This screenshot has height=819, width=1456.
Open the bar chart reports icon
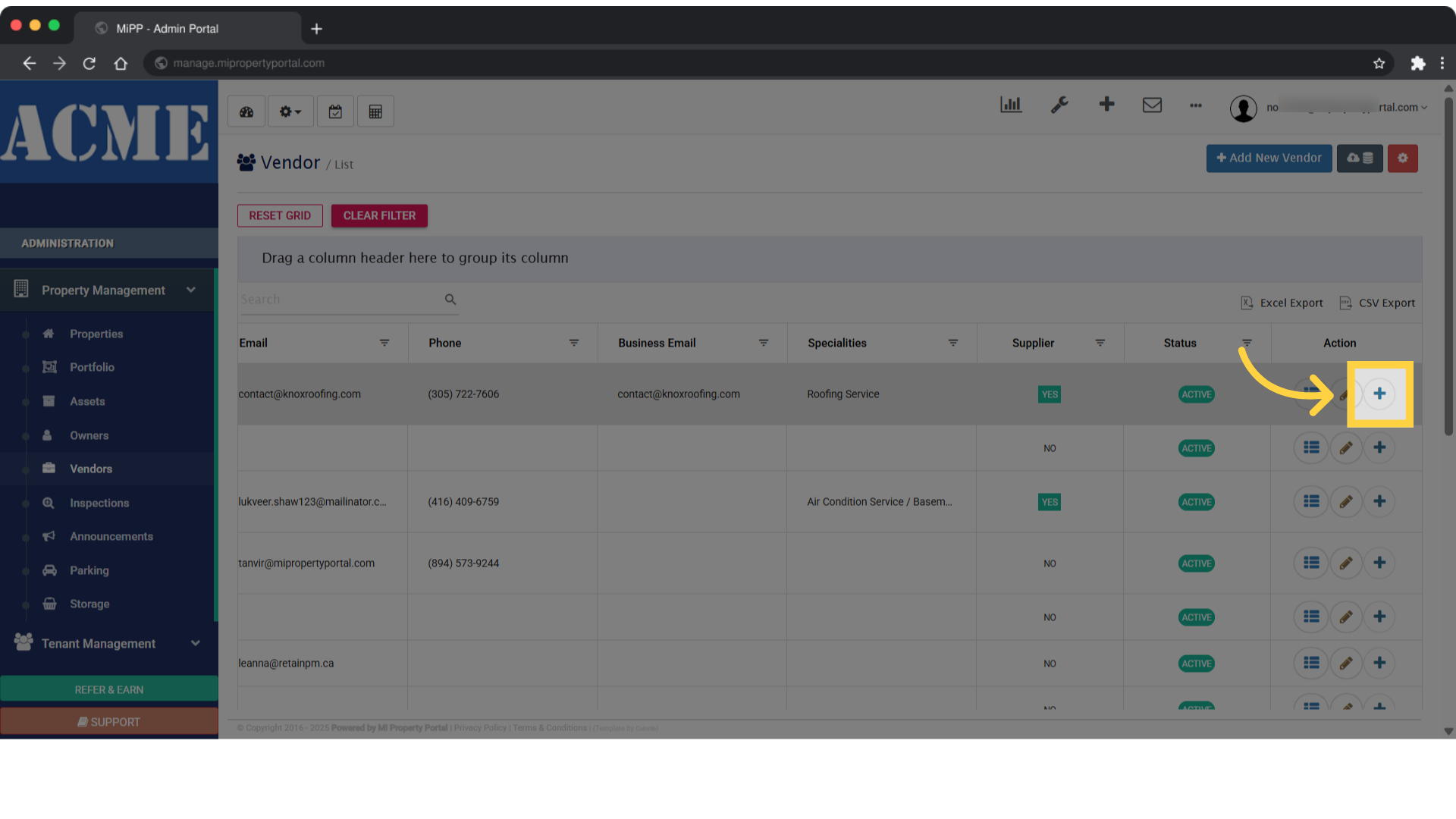pos(1011,105)
